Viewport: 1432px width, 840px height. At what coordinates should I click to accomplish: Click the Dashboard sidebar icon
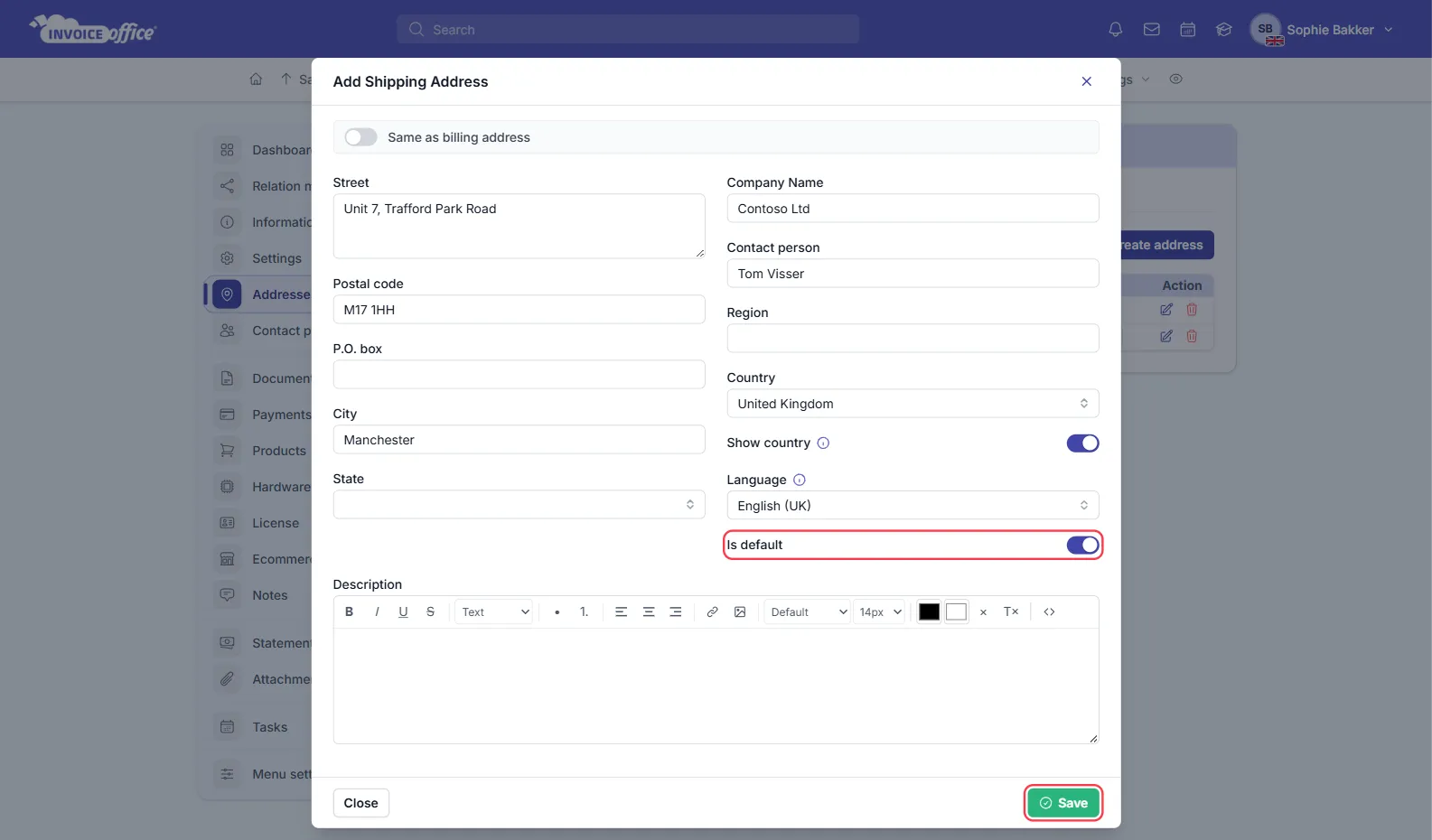click(227, 150)
